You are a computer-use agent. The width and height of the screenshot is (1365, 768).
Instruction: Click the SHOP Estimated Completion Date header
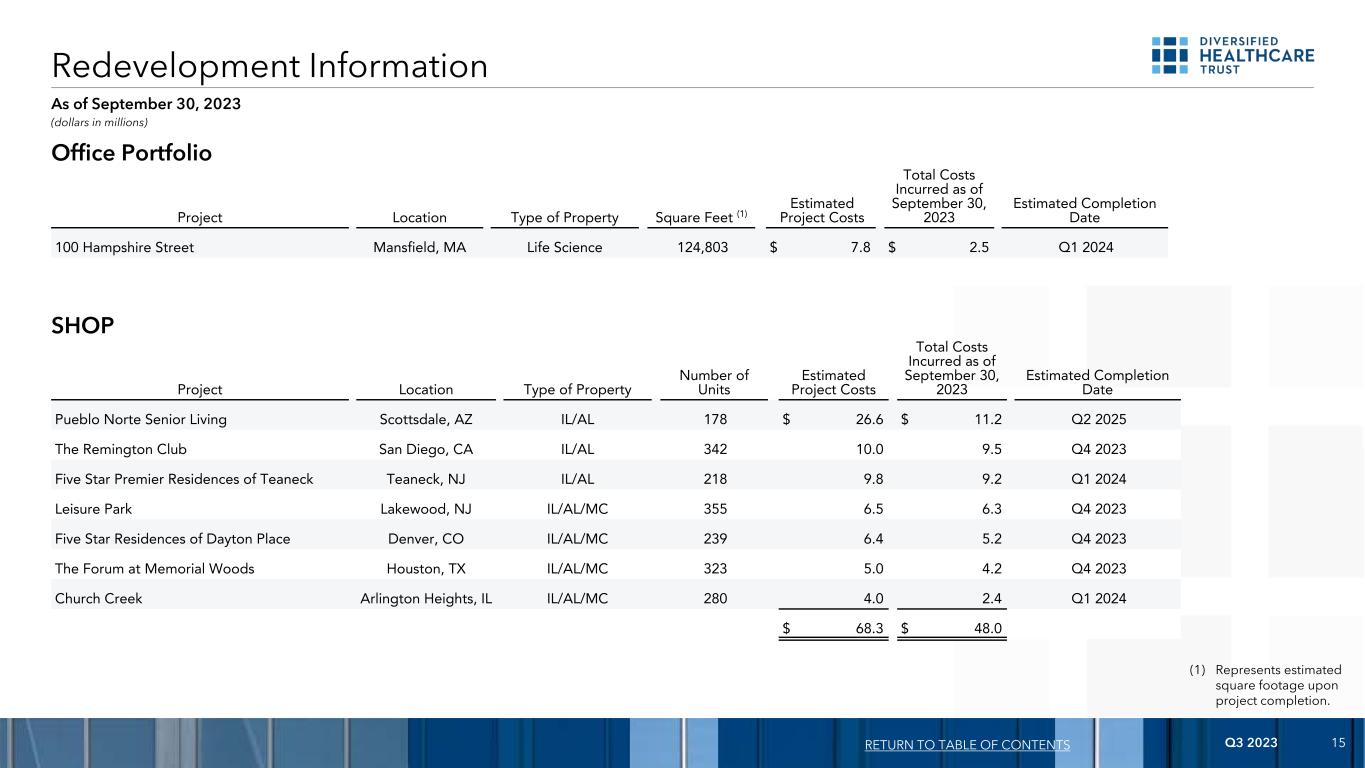click(x=1097, y=382)
